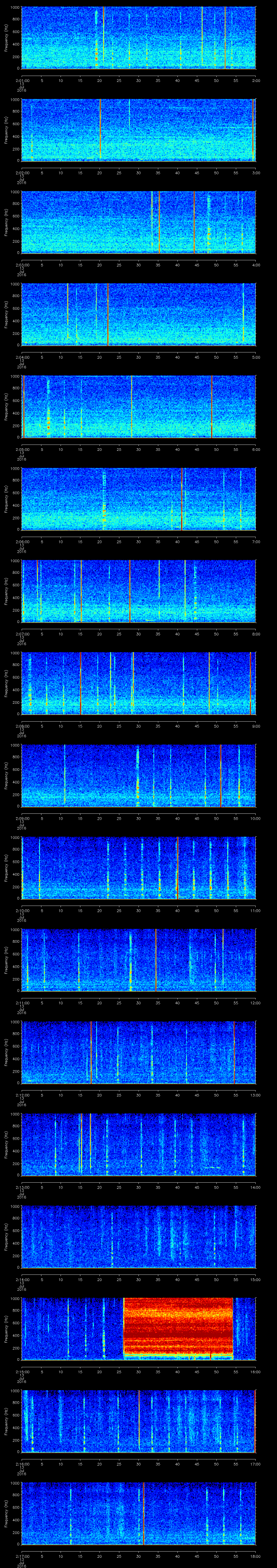Select the 2:16:00 start time label
Image resolution: width=277 pixels, height=1568 pixels.
tap(22, 1464)
